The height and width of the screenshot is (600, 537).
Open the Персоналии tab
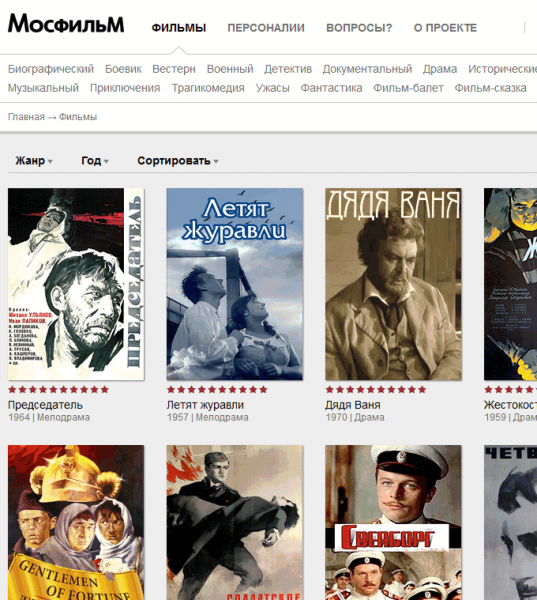point(266,28)
